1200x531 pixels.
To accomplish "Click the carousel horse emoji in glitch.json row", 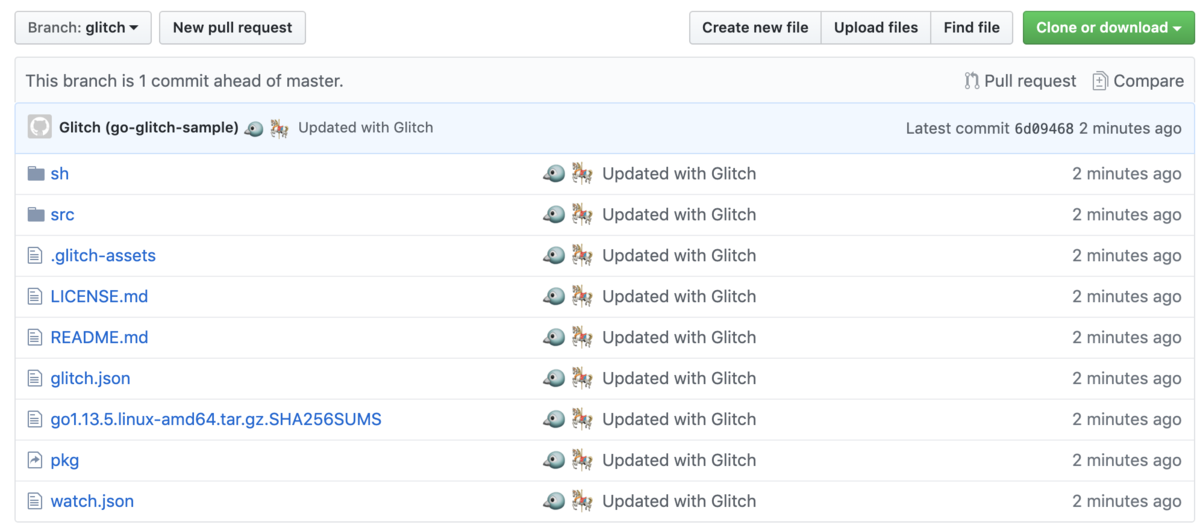I will (582, 378).
